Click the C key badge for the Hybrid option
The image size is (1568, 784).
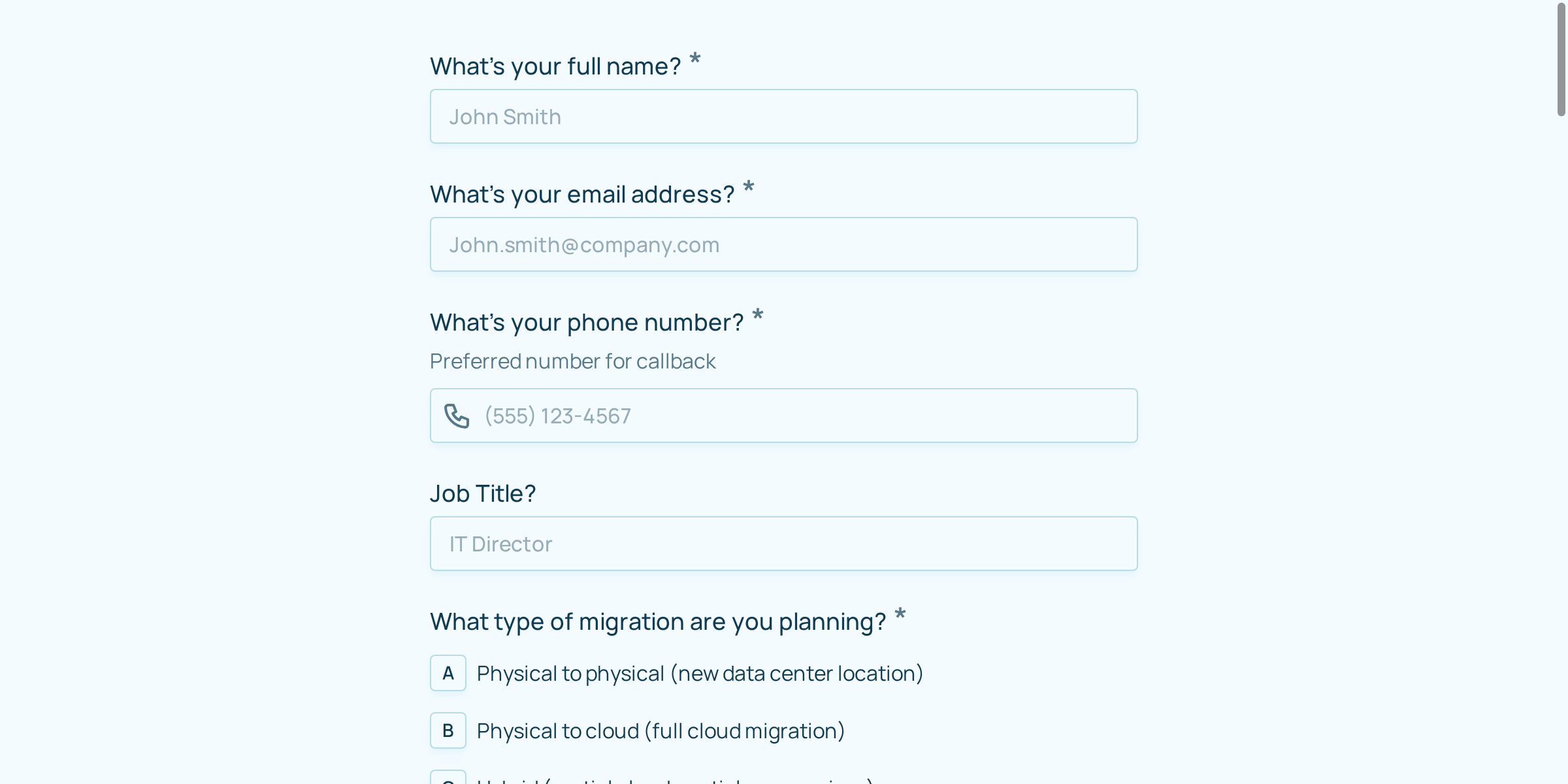tap(448, 781)
